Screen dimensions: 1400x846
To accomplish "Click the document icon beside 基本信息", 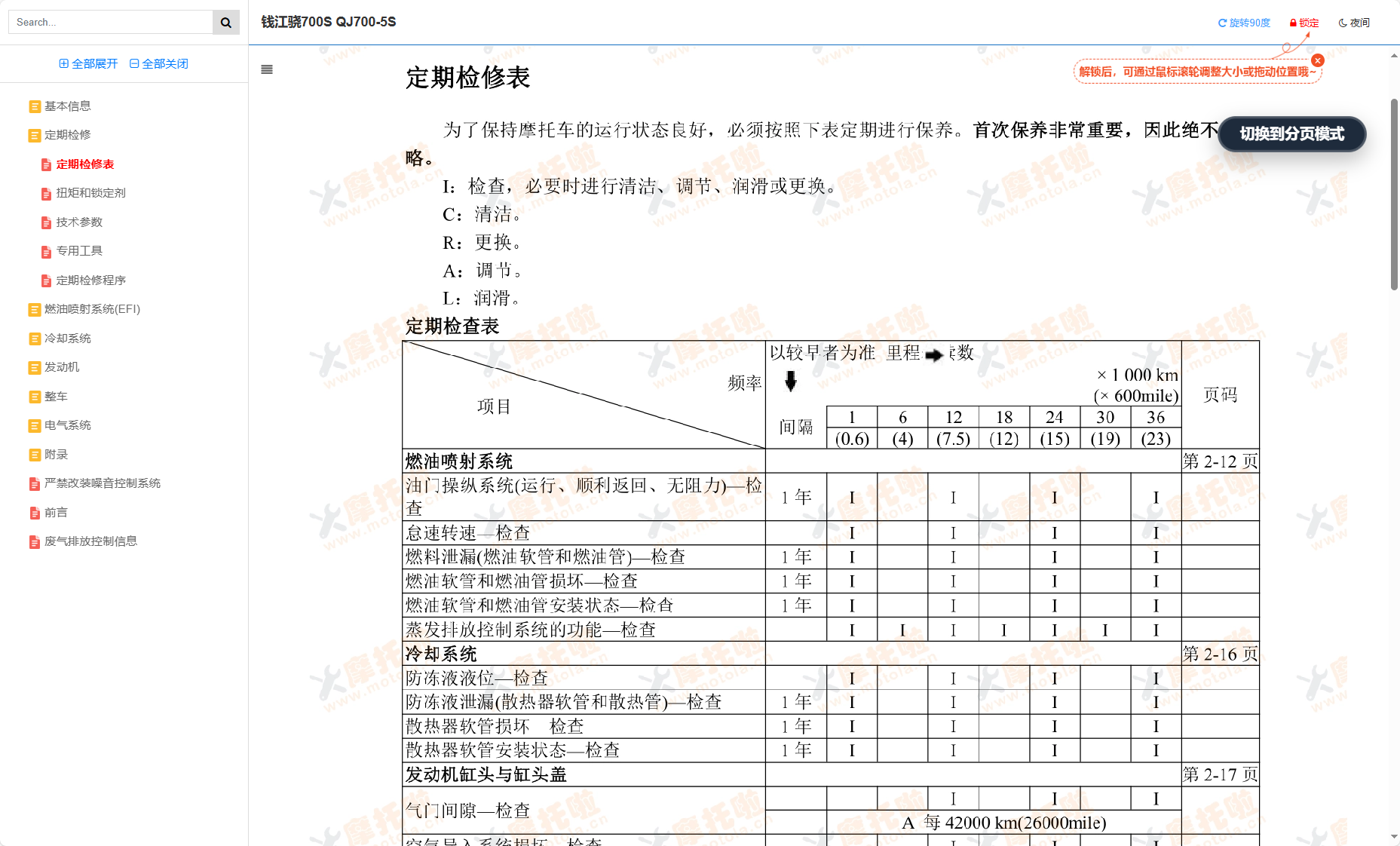I will 35,106.
